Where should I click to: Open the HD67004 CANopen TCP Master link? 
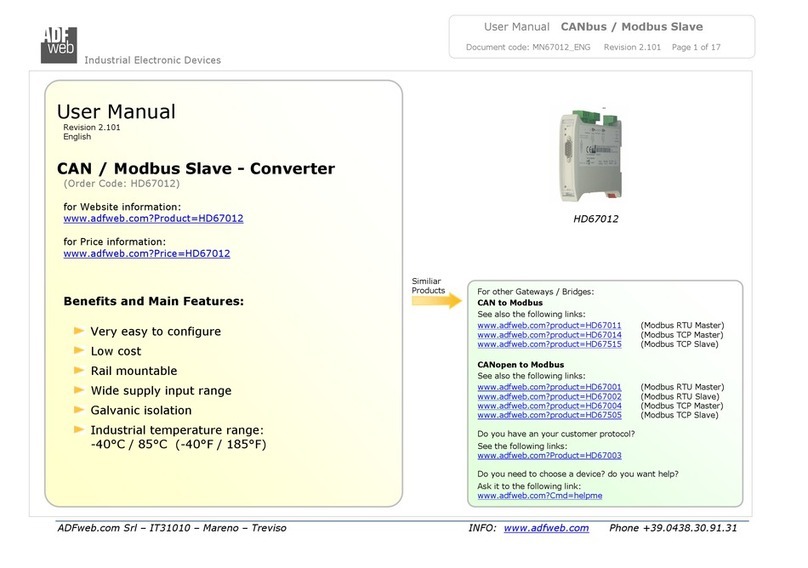[x=549, y=406]
